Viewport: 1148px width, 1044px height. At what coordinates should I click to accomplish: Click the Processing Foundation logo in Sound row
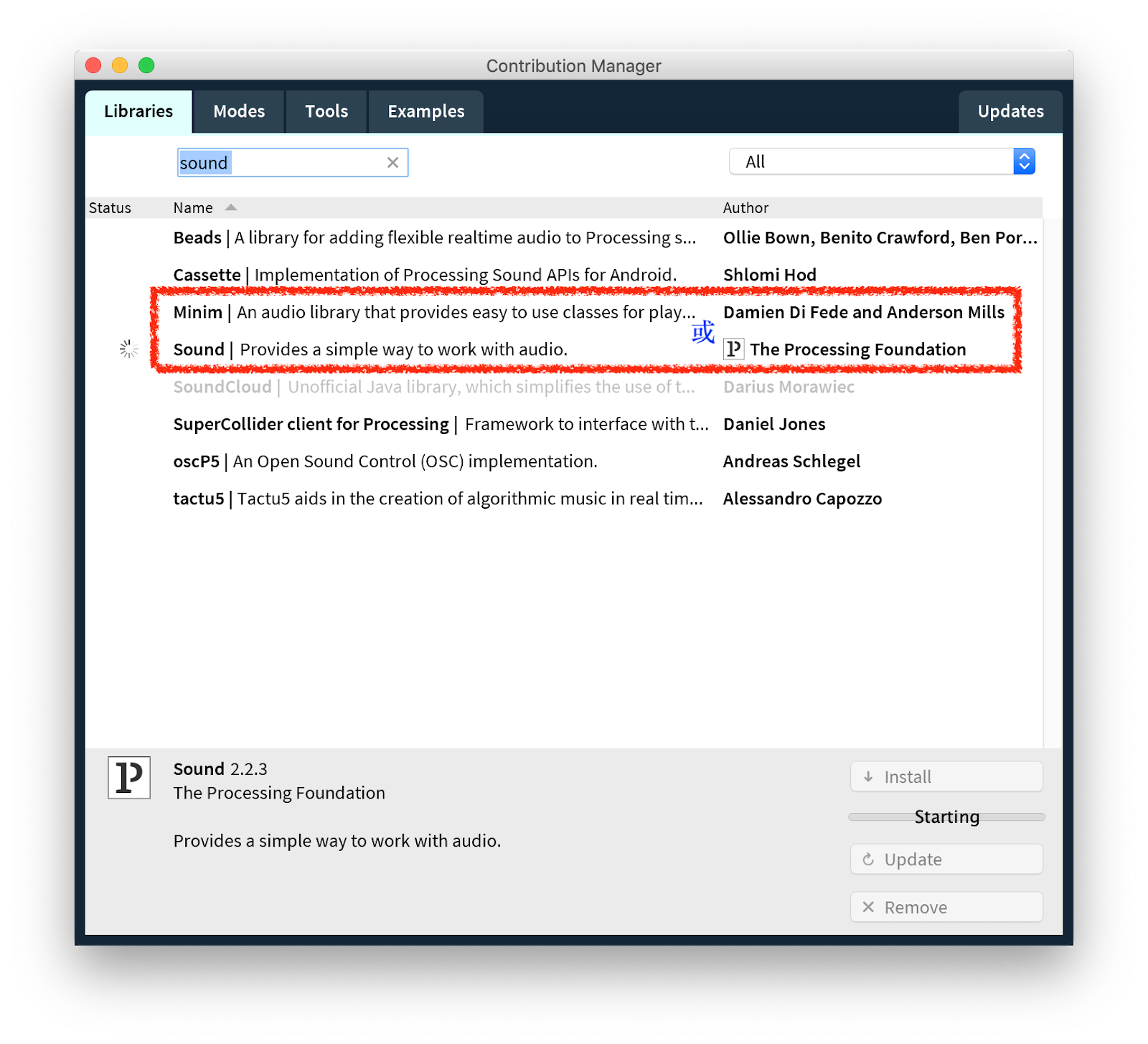coord(733,349)
